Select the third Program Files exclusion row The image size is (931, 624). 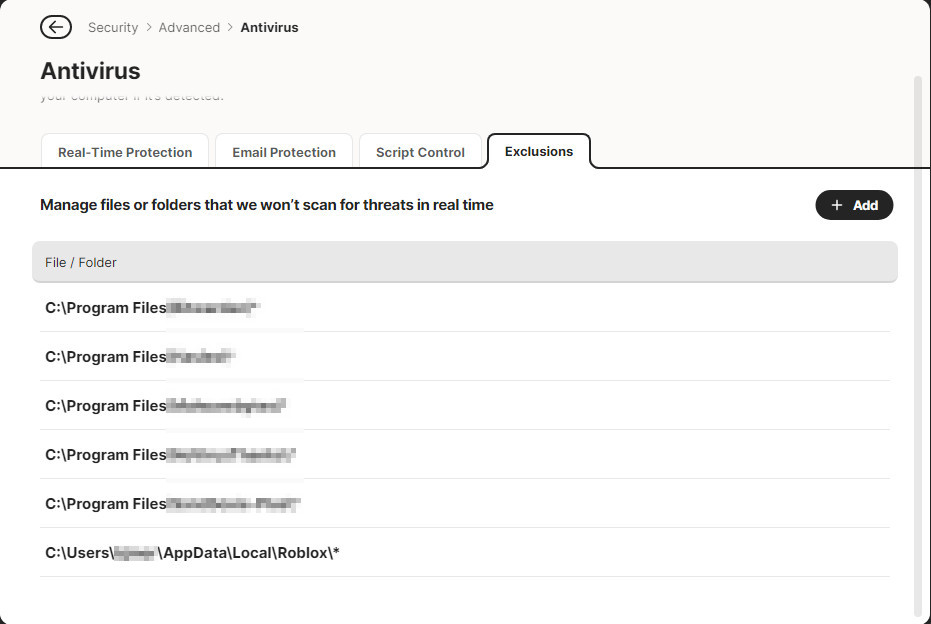(x=166, y=406)
